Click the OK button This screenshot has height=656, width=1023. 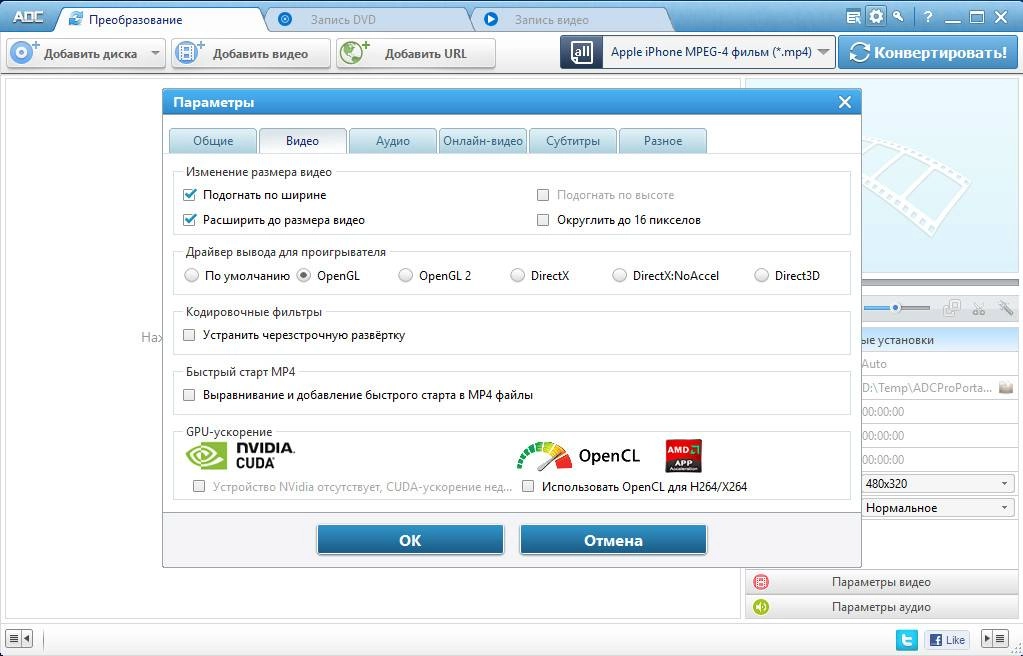(x=410, y=540)
